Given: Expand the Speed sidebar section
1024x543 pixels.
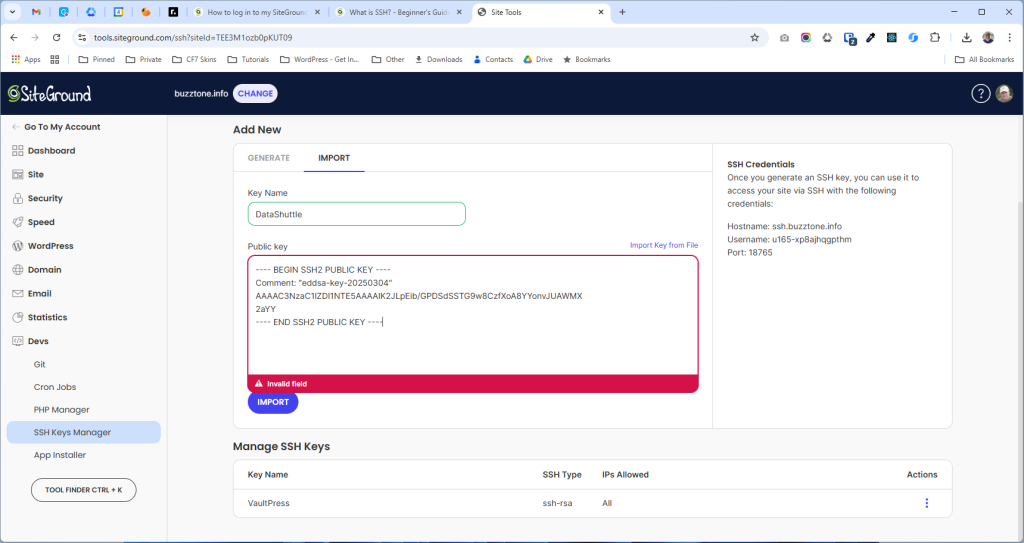Looking at the screenshot, I should [x=41, y=222].
